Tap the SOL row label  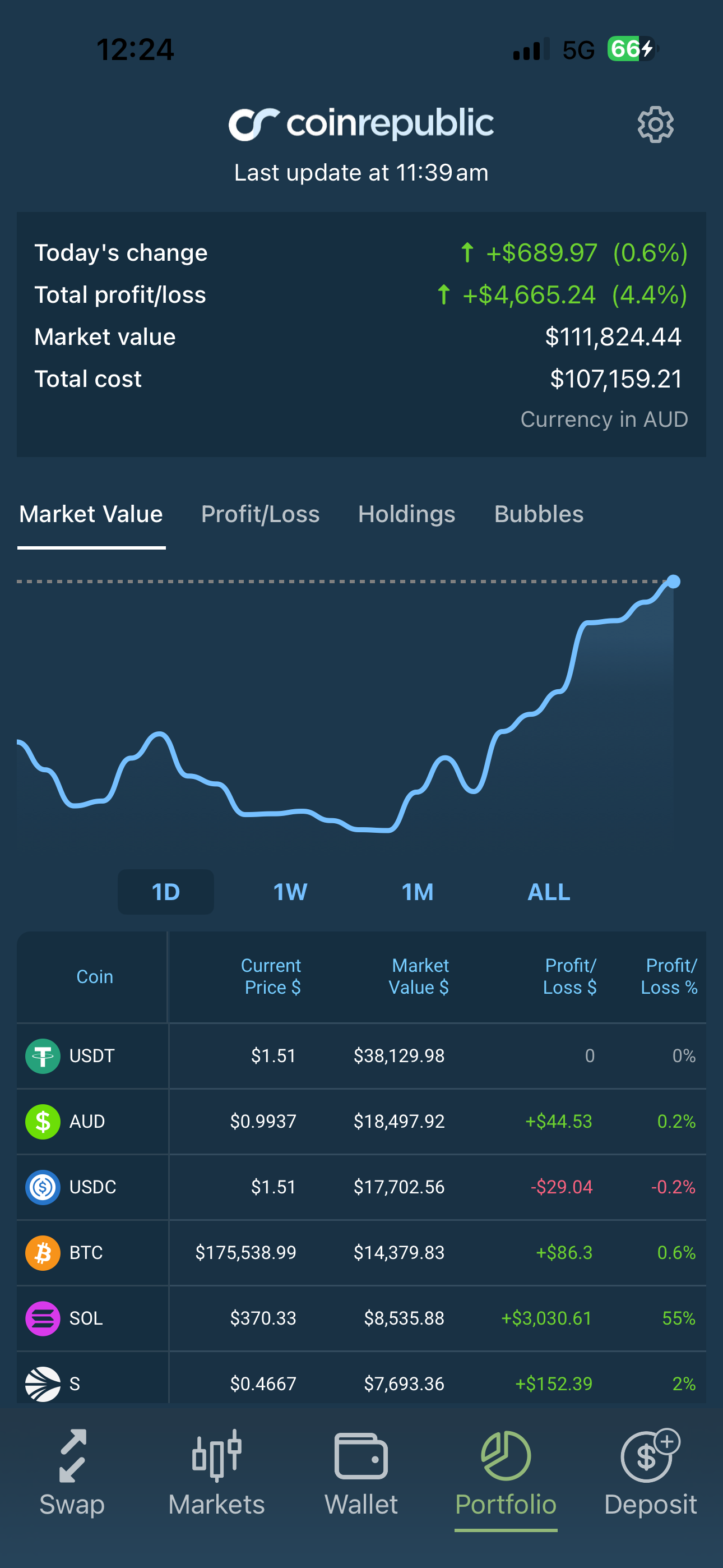86,1319
